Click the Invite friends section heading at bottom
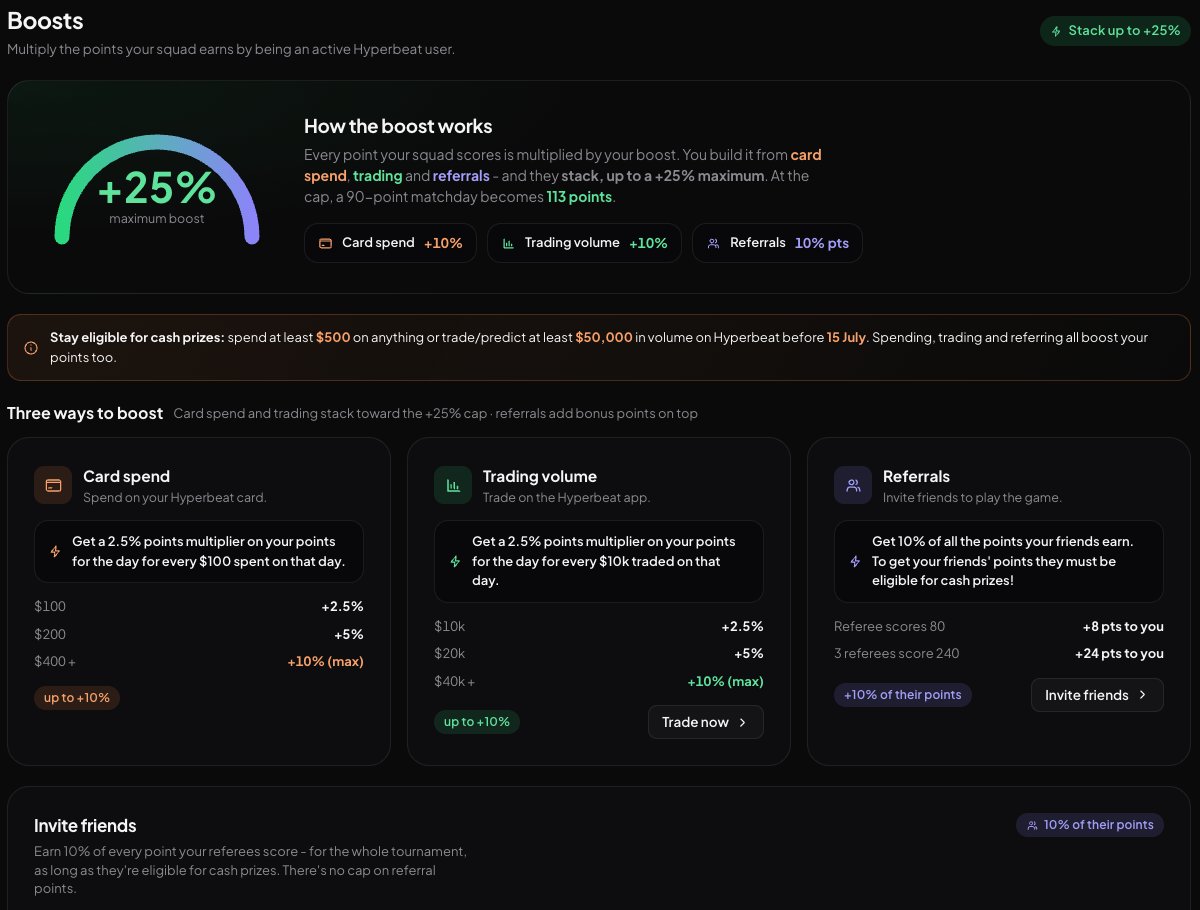Viewport: 1200px width, 910px height. (85, 826)
